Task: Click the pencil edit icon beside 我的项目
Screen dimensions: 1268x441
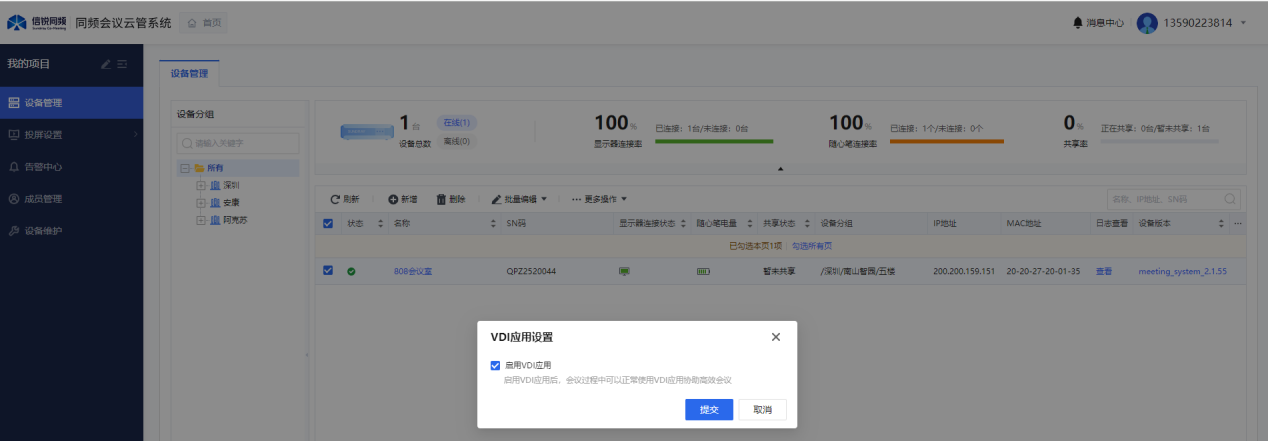Action: pos(106,65)
